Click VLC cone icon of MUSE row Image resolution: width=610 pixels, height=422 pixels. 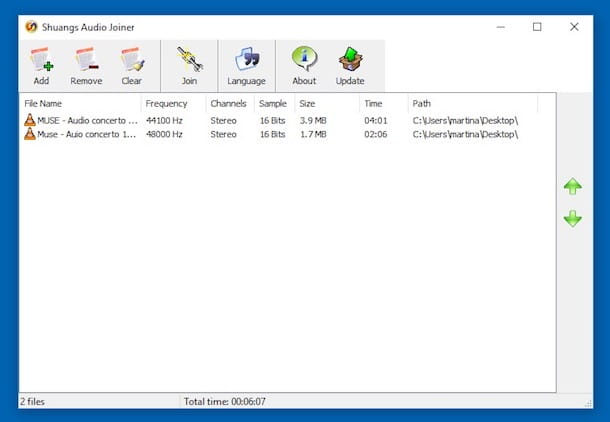[x=30, y=120]
